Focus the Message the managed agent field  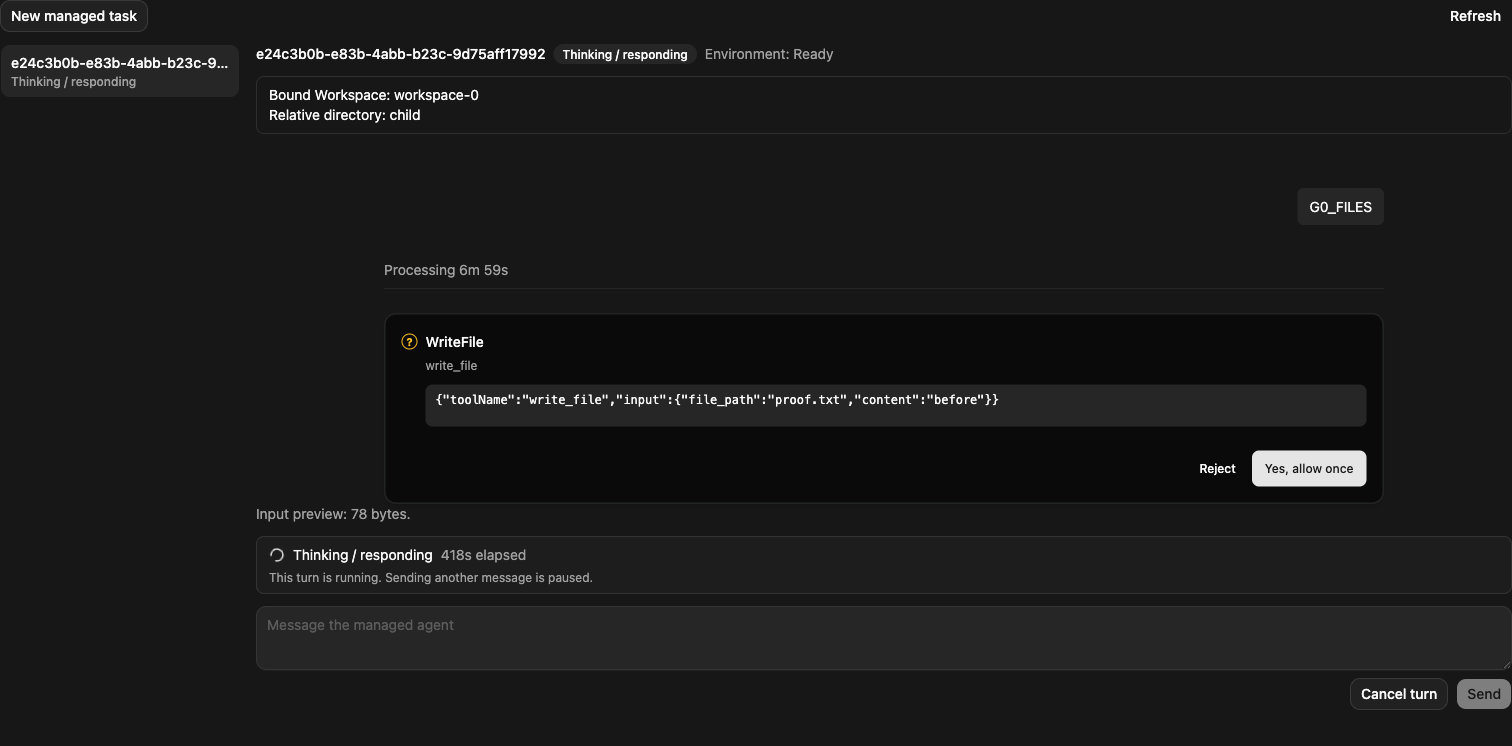[883, 638]
